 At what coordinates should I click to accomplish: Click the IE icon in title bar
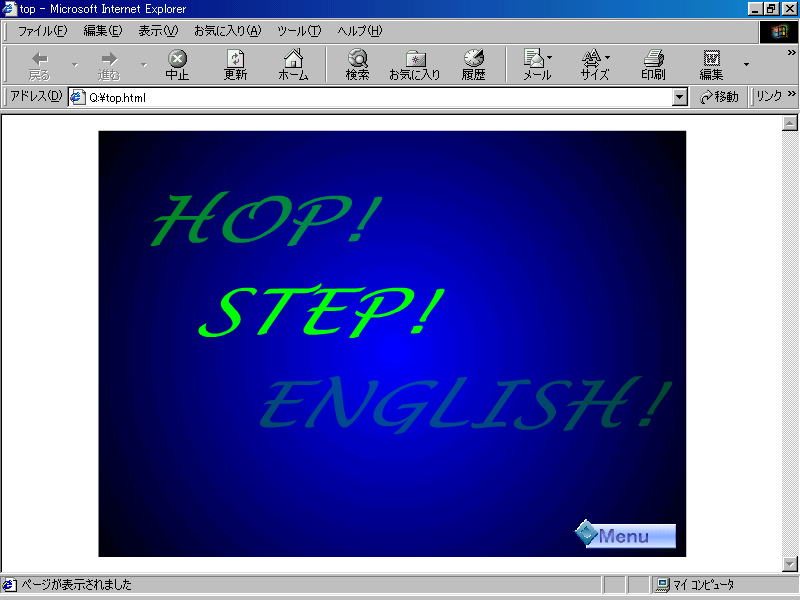click(9, 9)
